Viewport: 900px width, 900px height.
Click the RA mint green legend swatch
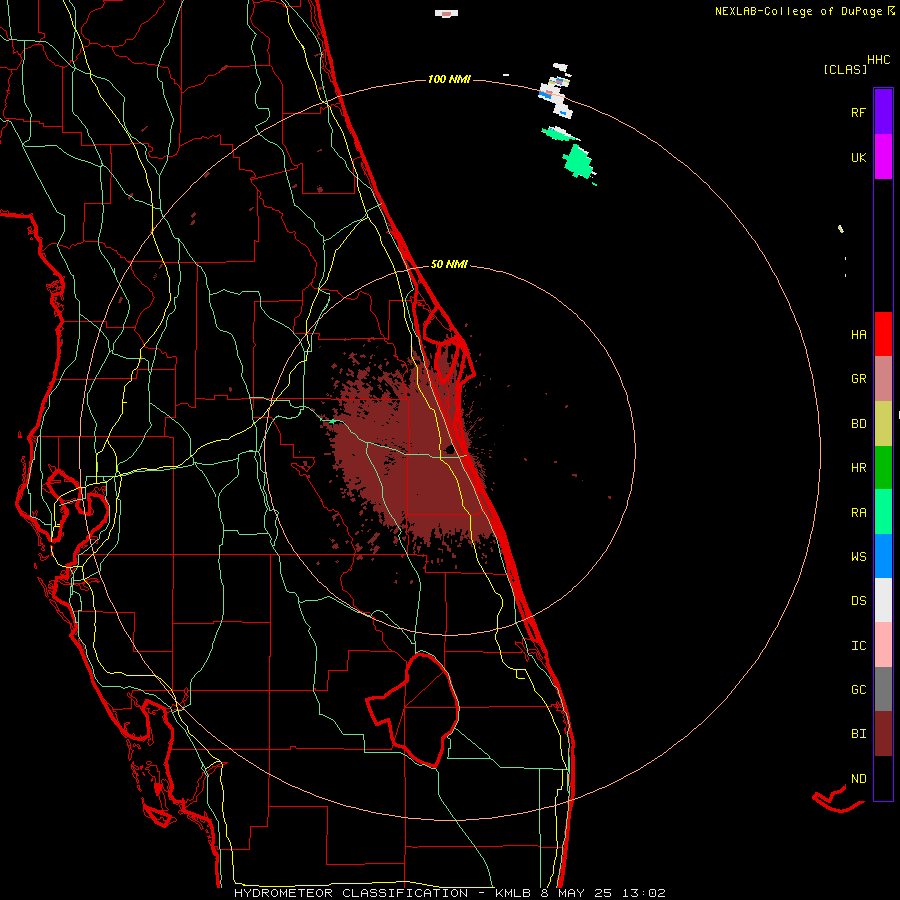click(883, 512)
